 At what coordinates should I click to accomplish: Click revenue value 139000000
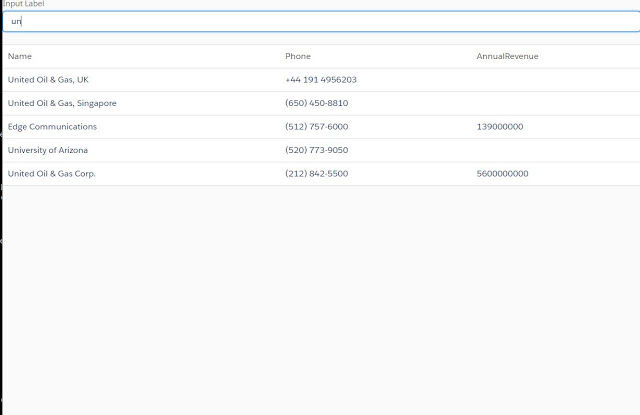(500, 127)
